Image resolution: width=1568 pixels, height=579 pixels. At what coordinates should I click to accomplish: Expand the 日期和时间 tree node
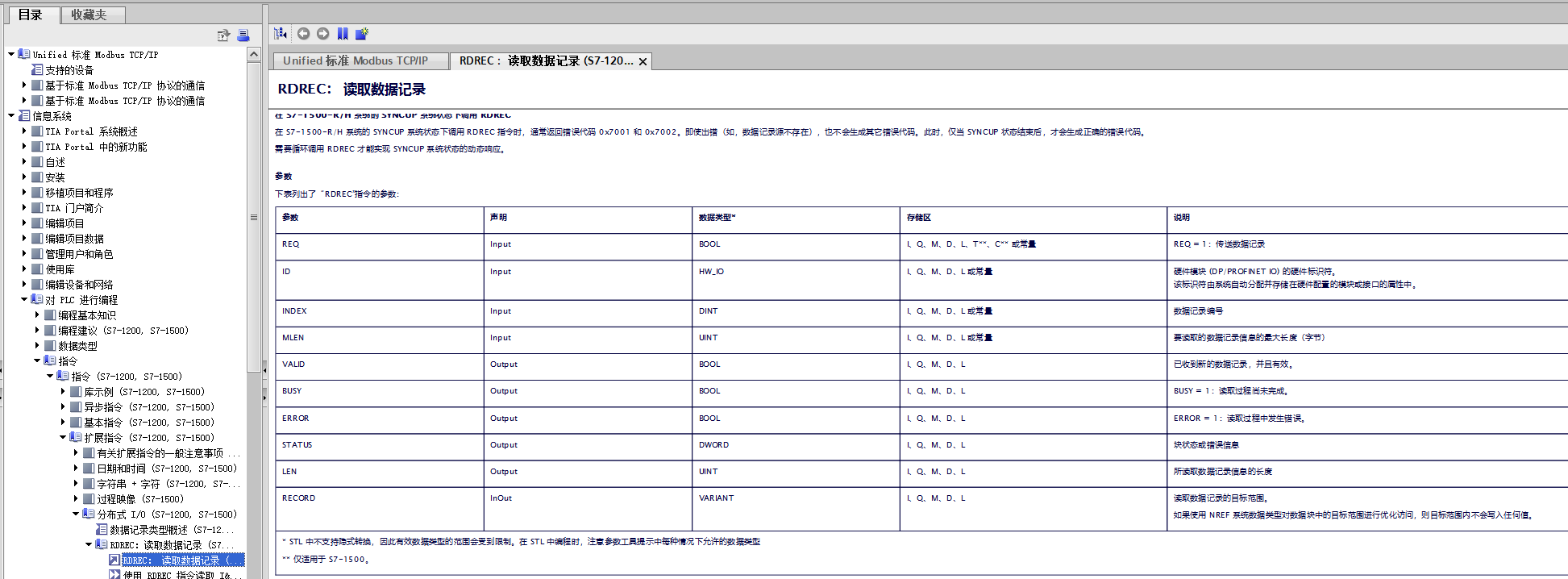(76, 469)
